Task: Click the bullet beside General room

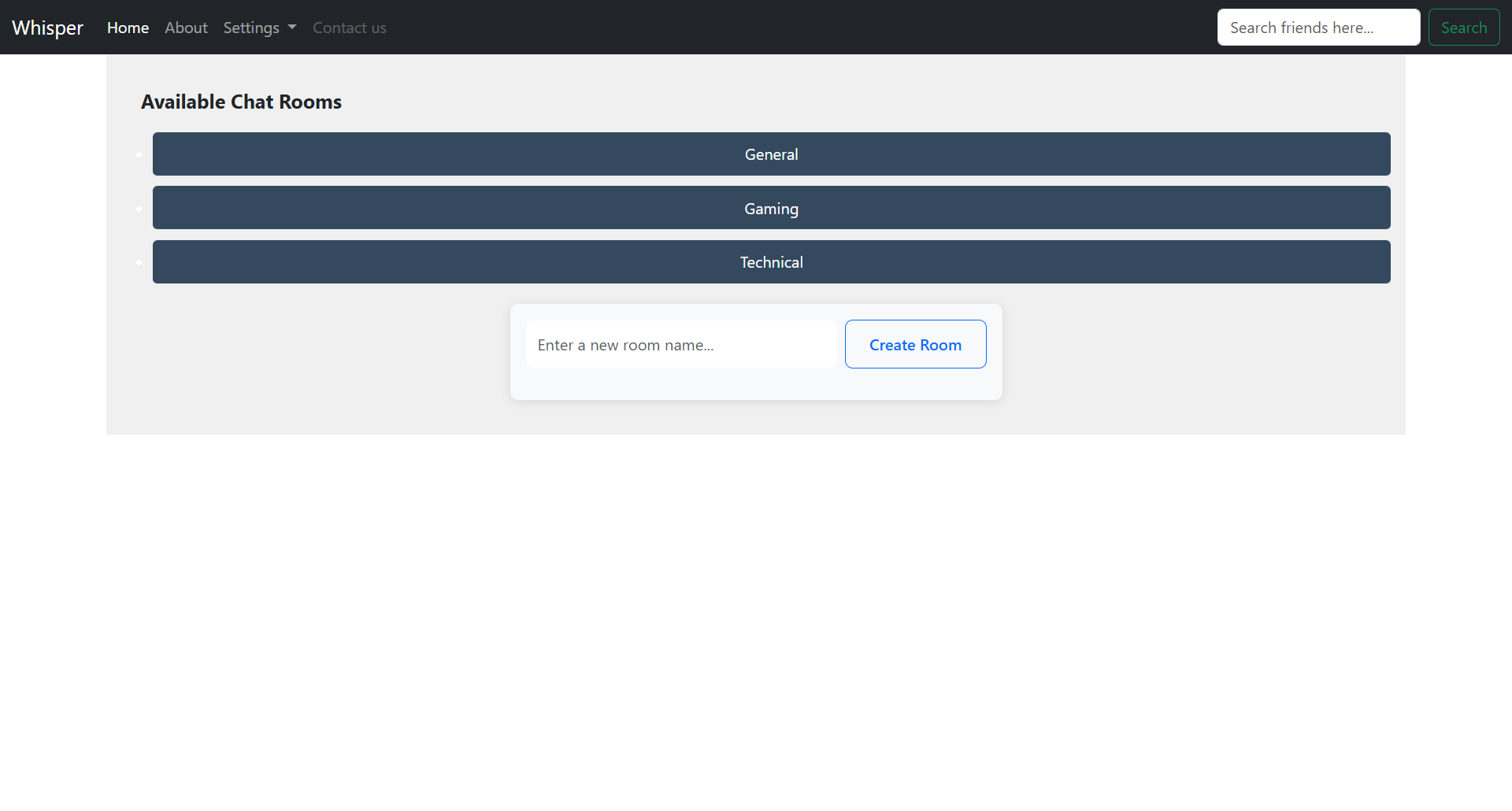Action: (x=139, y=154)
